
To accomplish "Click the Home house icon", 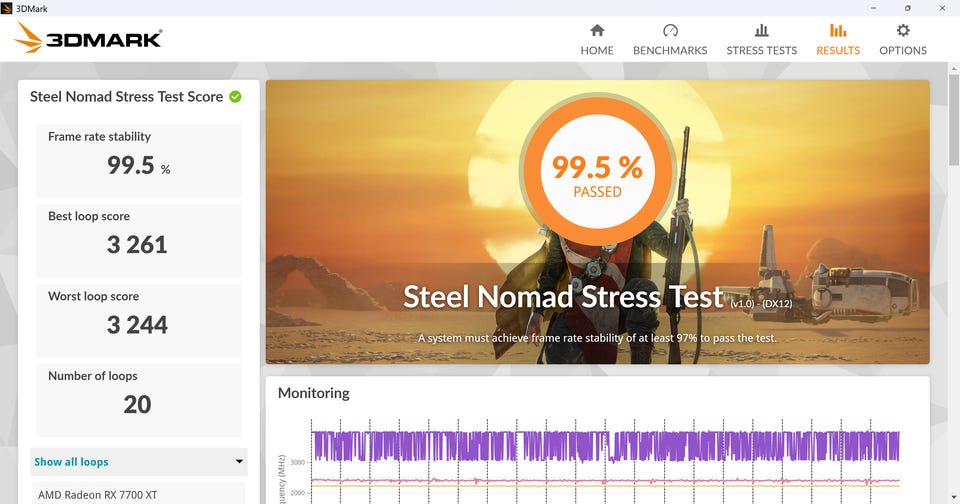I will point(597,30).
